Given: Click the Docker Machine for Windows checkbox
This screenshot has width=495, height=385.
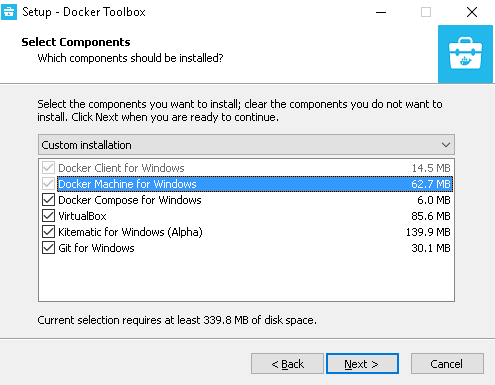Looking at the screenshot, I should pyautogui.click(x=49, y=184).
